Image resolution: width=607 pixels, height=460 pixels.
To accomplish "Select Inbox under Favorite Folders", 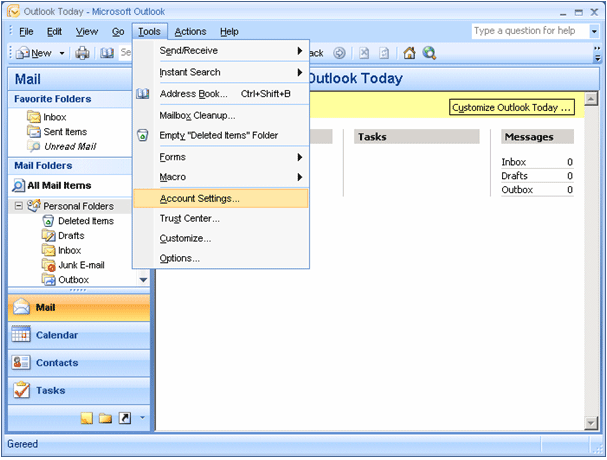I will (x=55, y=117).
